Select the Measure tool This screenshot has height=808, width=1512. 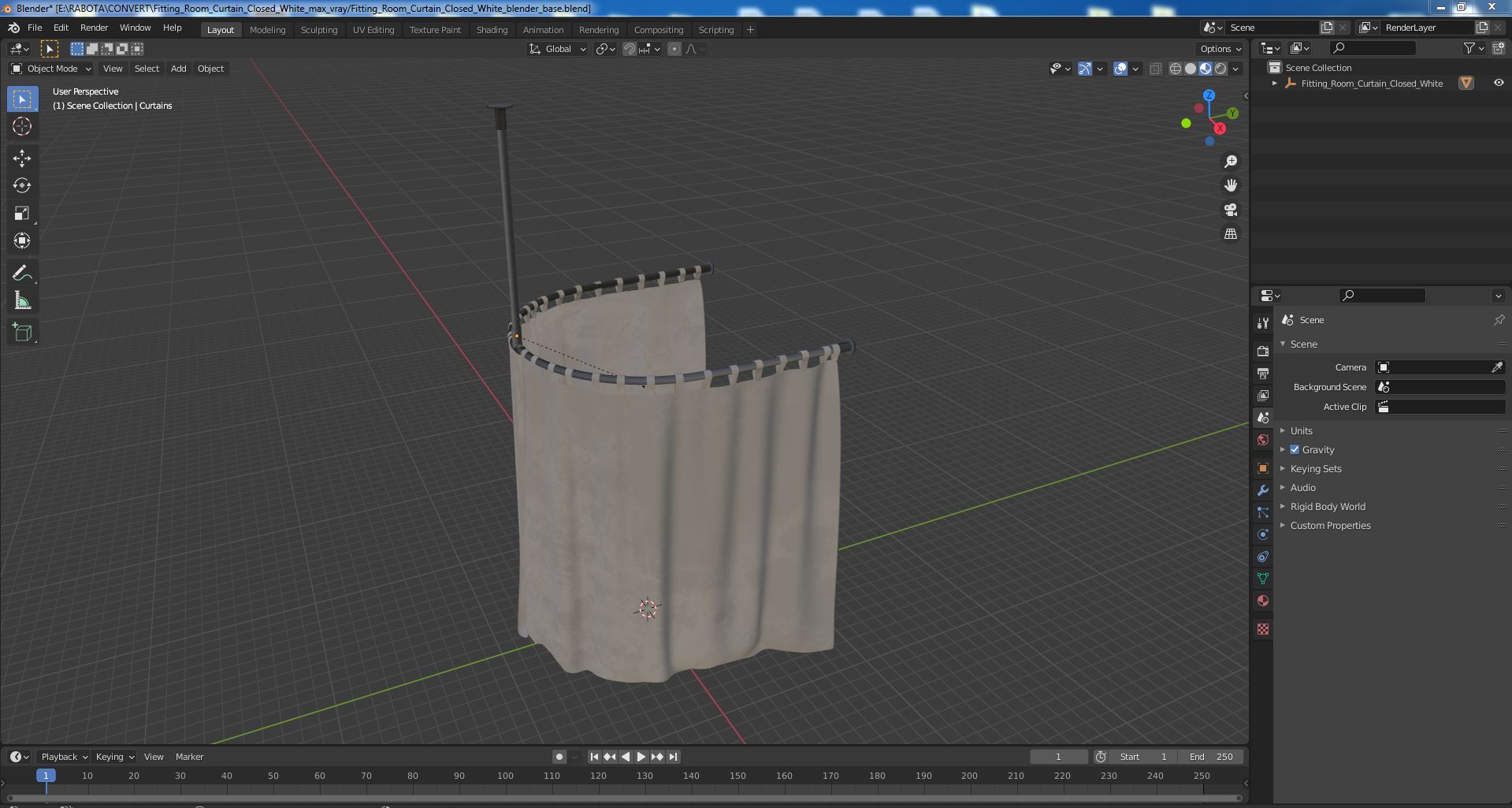22,301
